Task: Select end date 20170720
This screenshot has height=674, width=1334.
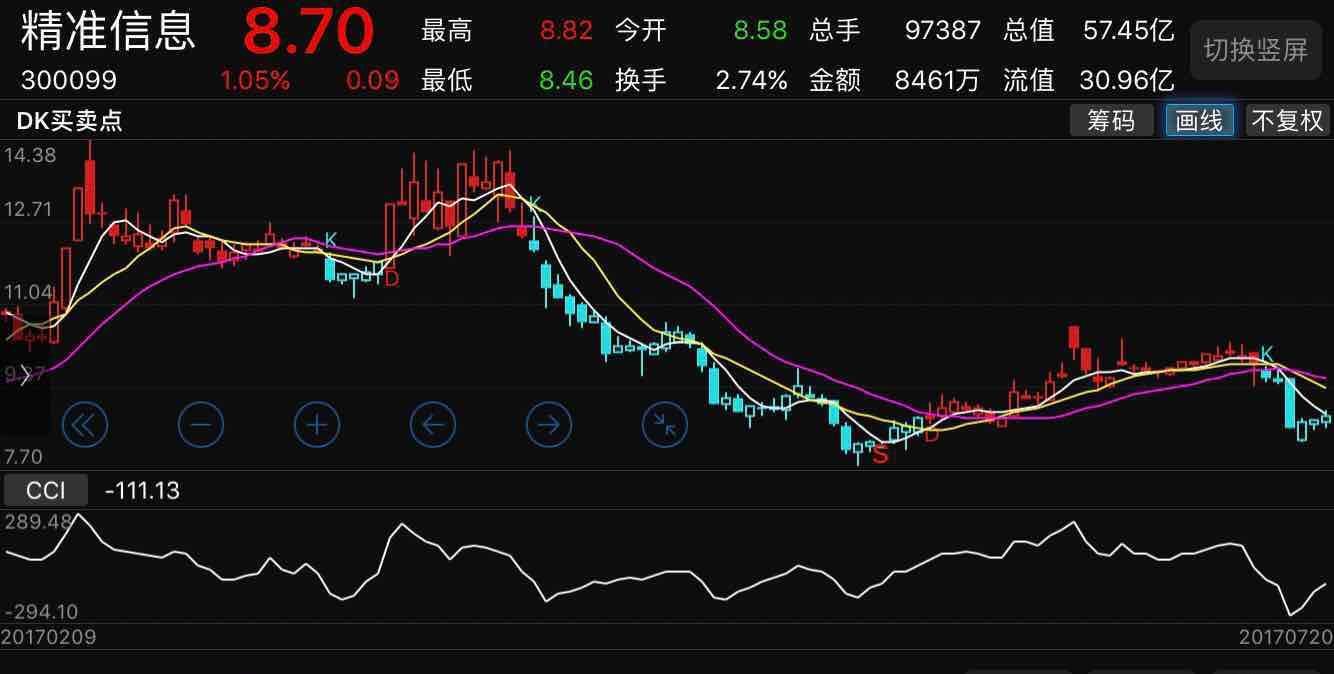Action: pyautogui.click(x=1285, y=636)
